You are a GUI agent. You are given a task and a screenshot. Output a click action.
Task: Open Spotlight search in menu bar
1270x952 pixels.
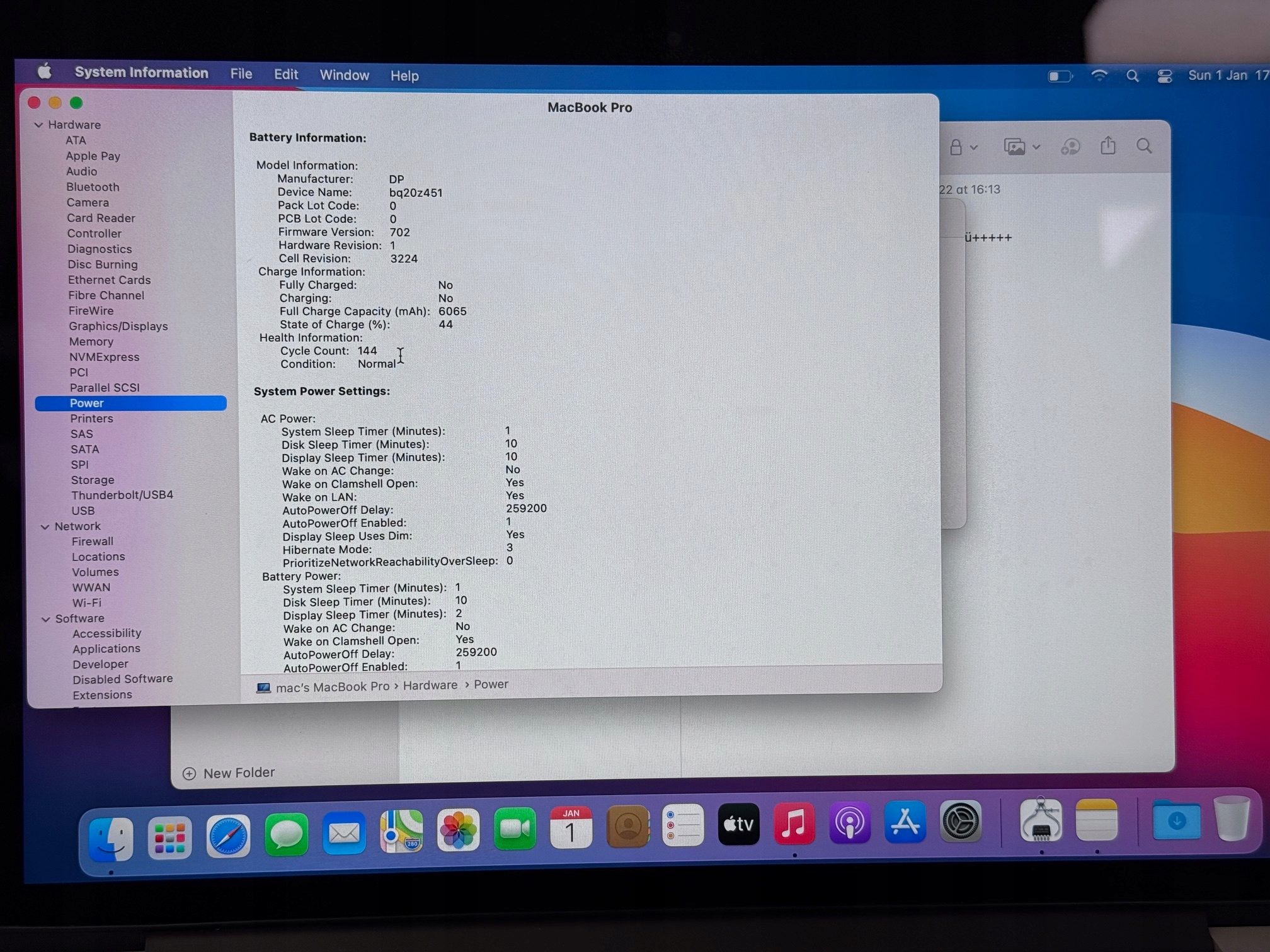[1132, 76]
